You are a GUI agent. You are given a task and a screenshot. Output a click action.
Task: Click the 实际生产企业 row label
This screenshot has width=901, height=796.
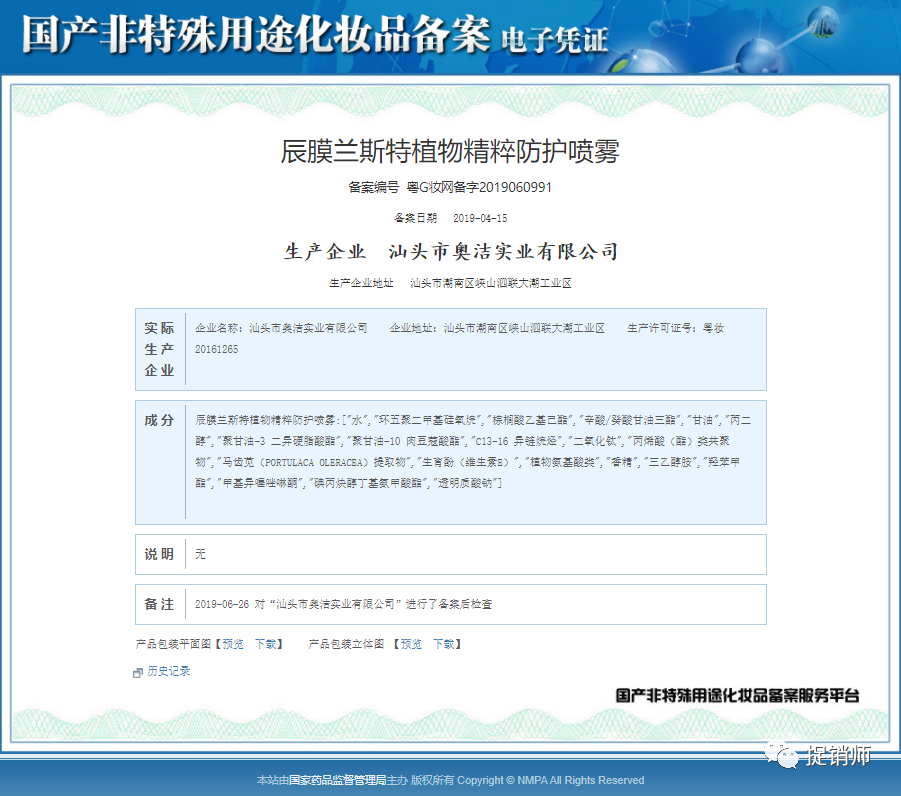coord(159,349)
